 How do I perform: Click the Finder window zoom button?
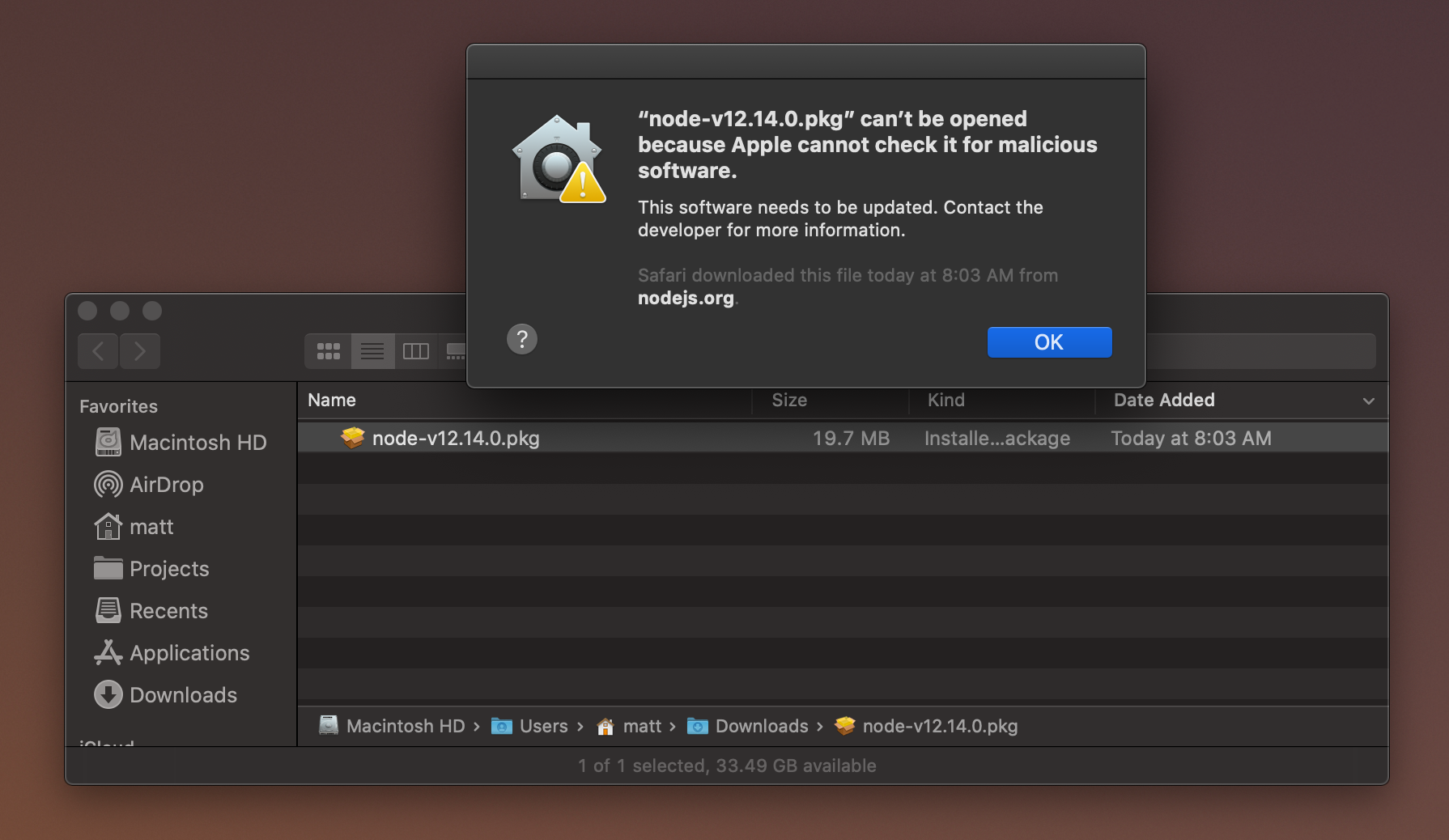tap(152, 311)
